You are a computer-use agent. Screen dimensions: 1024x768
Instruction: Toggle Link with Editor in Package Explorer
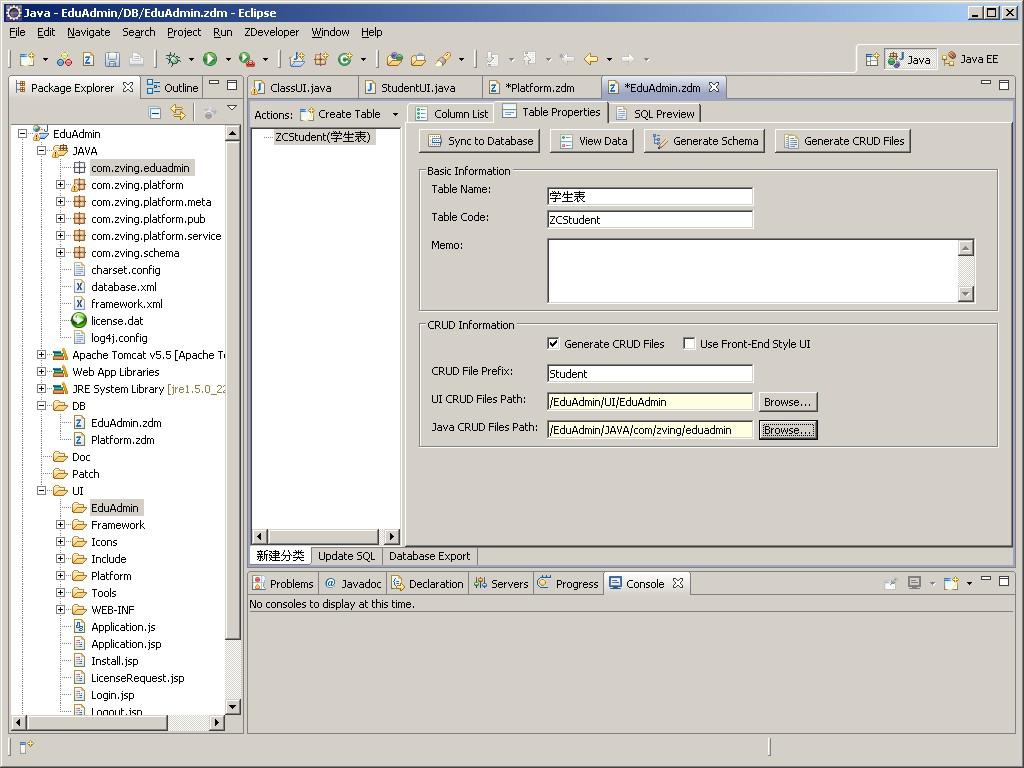pyautogui.click(x=178, y=113)
